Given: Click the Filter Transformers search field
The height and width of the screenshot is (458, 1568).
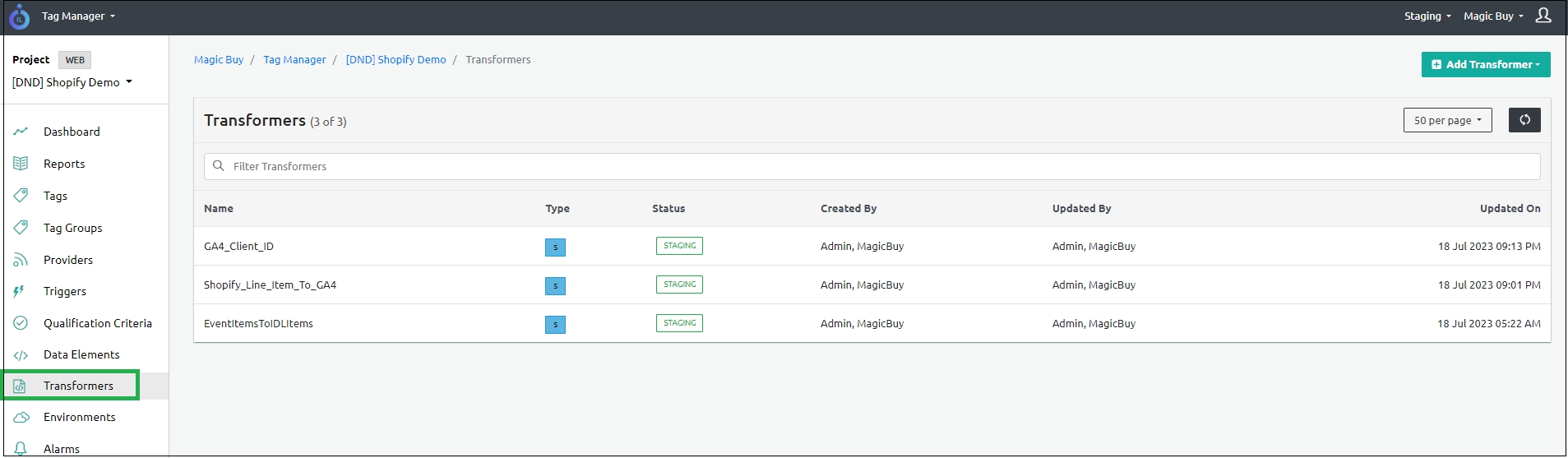Looking at the screenshot, I should 872,166.
